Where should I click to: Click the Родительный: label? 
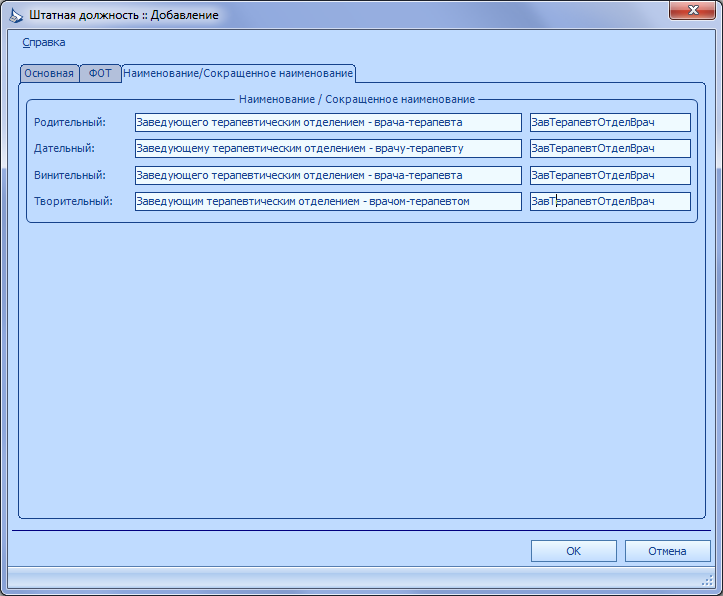[x=70, y=123]
